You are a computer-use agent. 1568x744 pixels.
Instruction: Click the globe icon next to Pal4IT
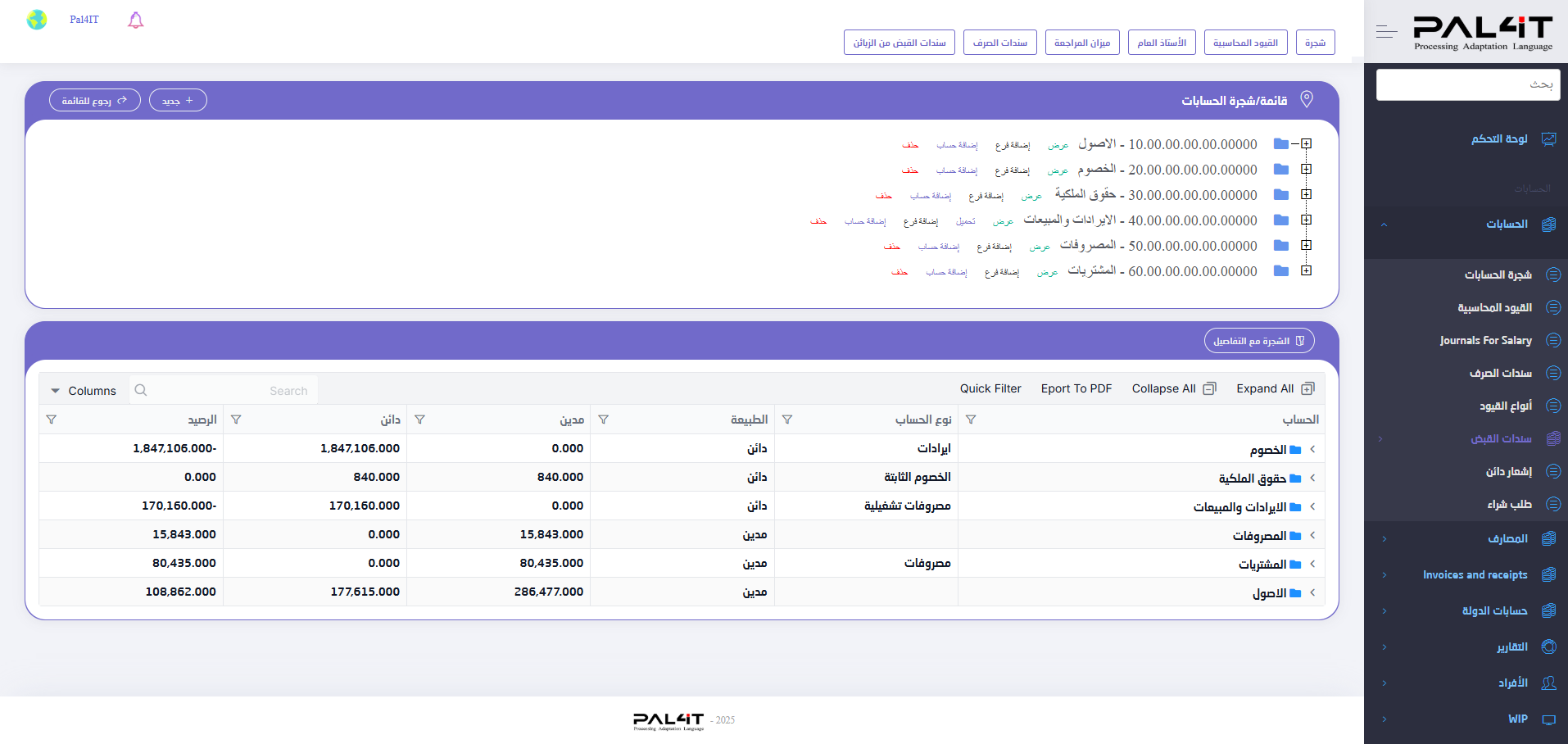pos(38,19)
